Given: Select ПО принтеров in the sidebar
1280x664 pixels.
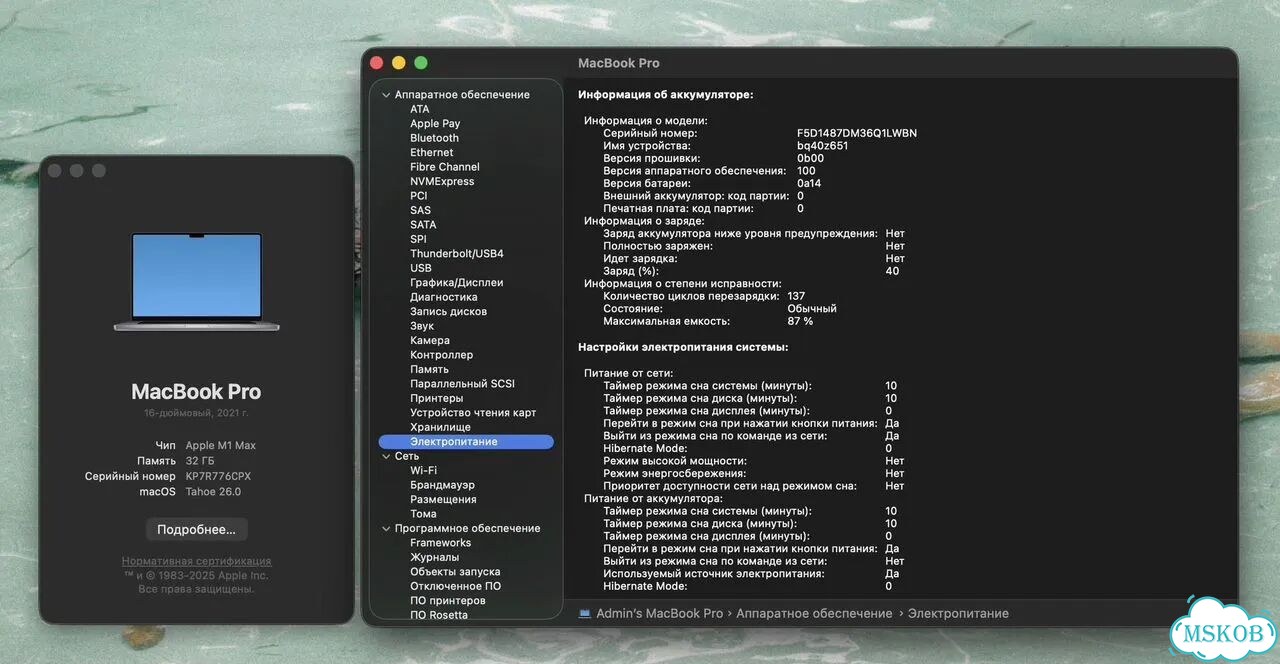Looking at the screenshot, I should [447, 601].
